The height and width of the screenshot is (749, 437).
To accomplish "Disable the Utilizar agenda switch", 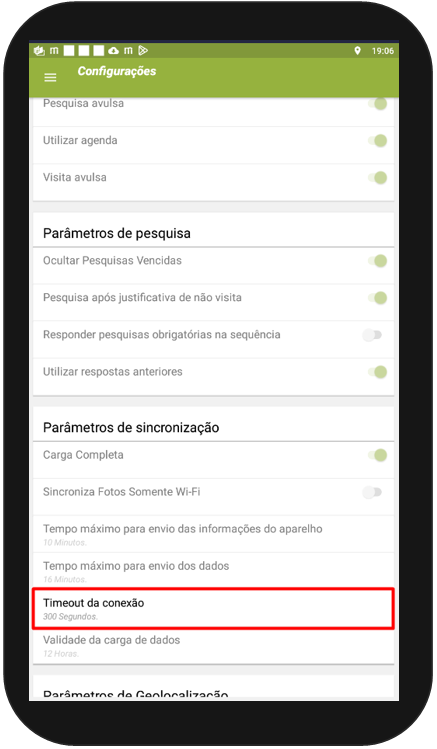I will [377, 140].
